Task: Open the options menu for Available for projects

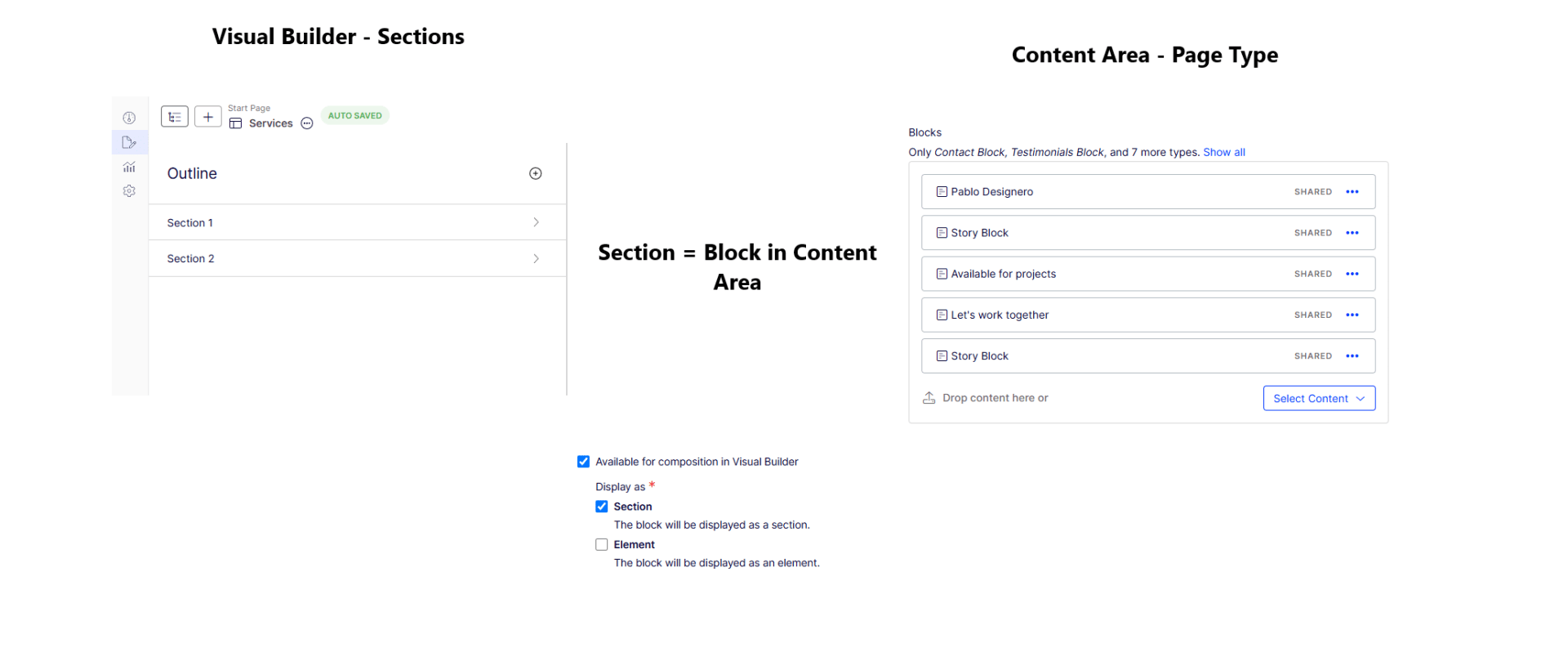Action: [1352, 274]
